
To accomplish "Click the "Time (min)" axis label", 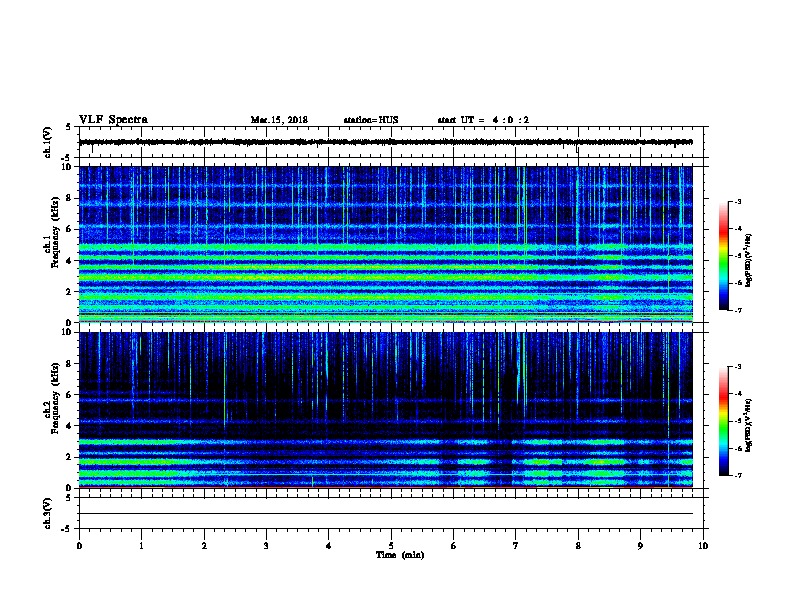I will 400,555.
